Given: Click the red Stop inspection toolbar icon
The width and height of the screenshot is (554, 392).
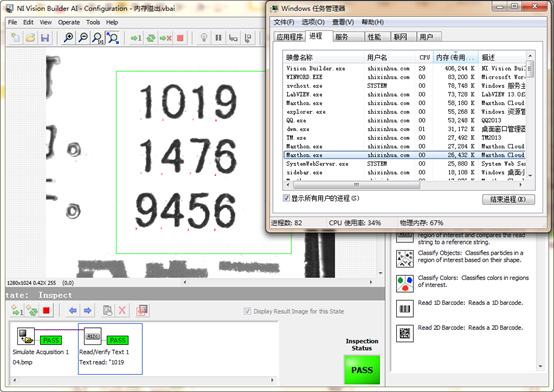Looking at the screenshot, I should (x=180, y=38).
